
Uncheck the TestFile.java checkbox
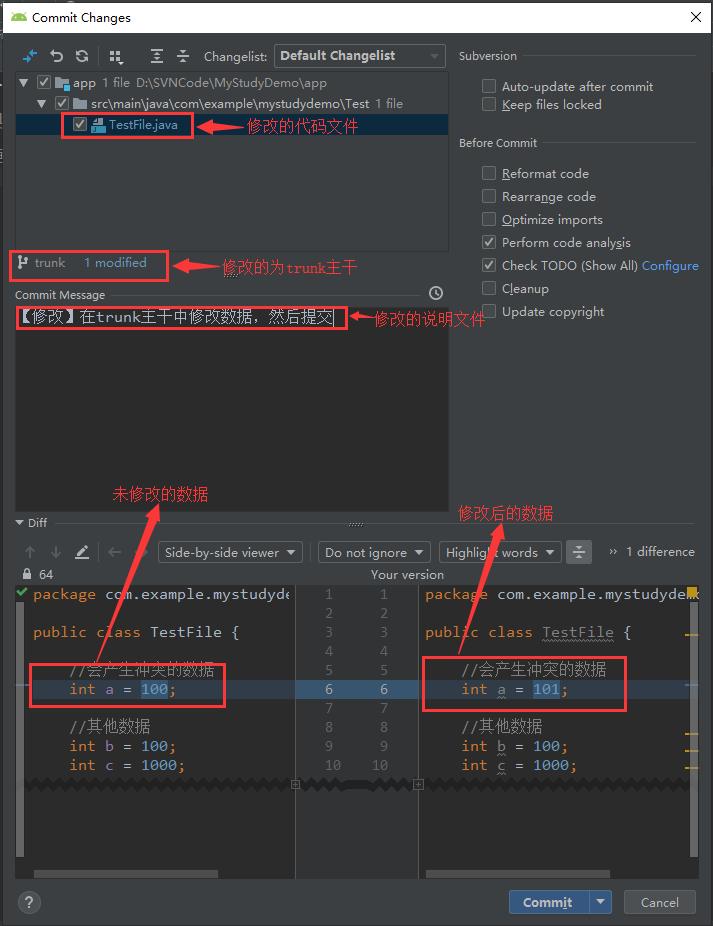point(80,124)
